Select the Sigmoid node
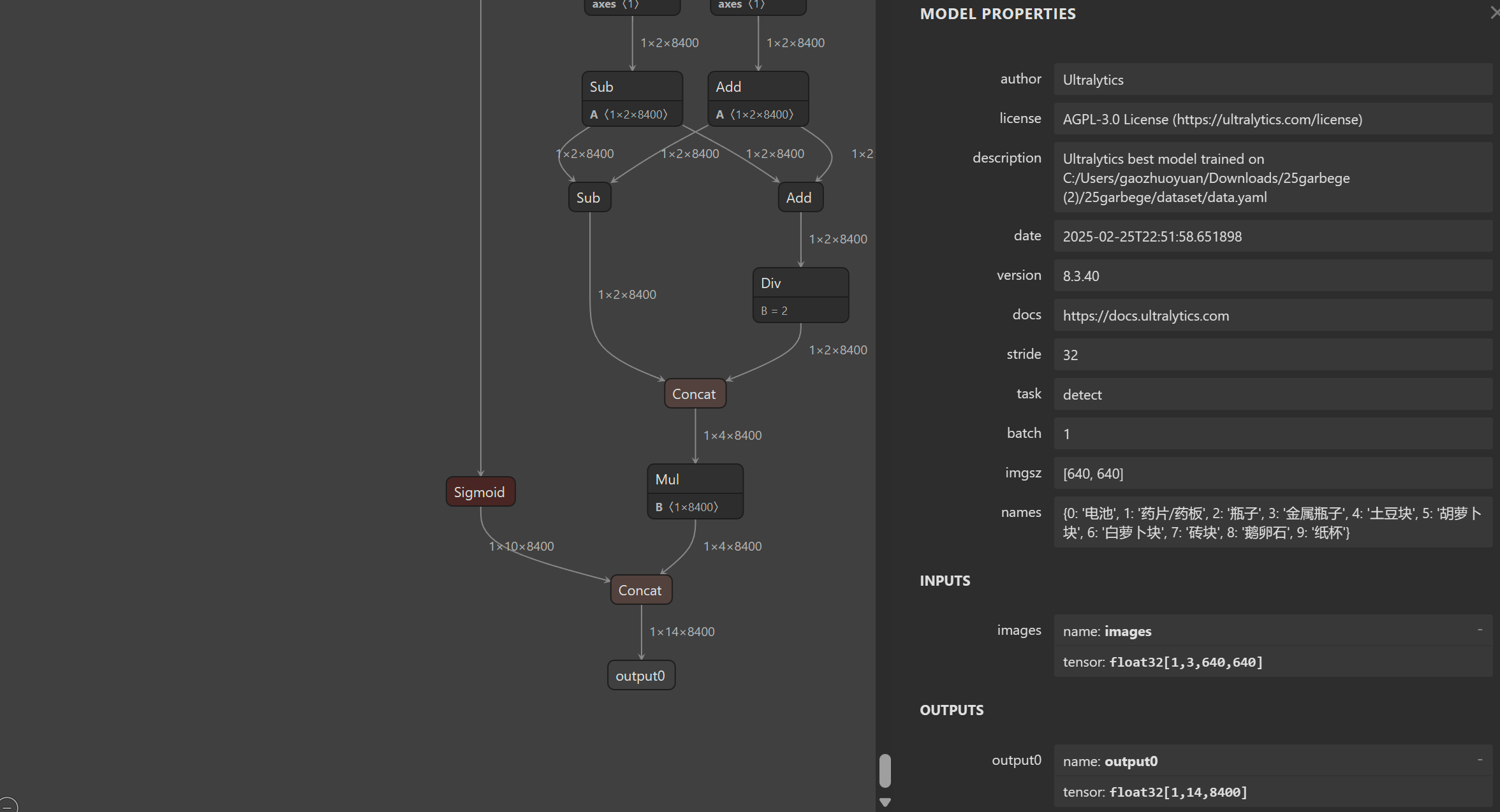This screenshot has height=812, width=1500. (x=480, y=492)
